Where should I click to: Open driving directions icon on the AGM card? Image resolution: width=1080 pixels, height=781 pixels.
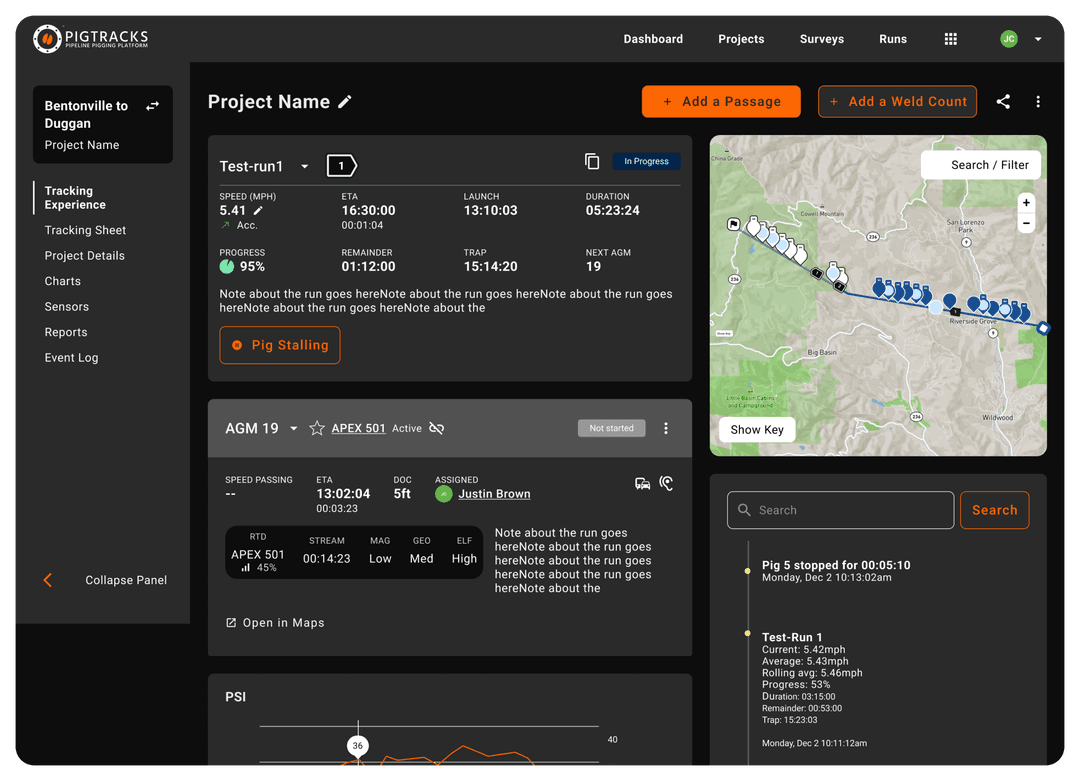[x=641, y=483]
